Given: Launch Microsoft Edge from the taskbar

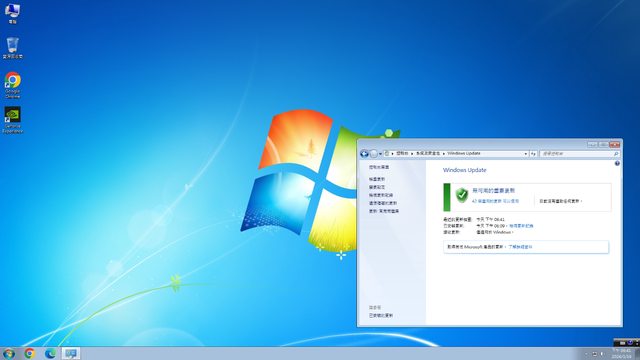Looking at the screenshot, I should (x=50, y=353).
